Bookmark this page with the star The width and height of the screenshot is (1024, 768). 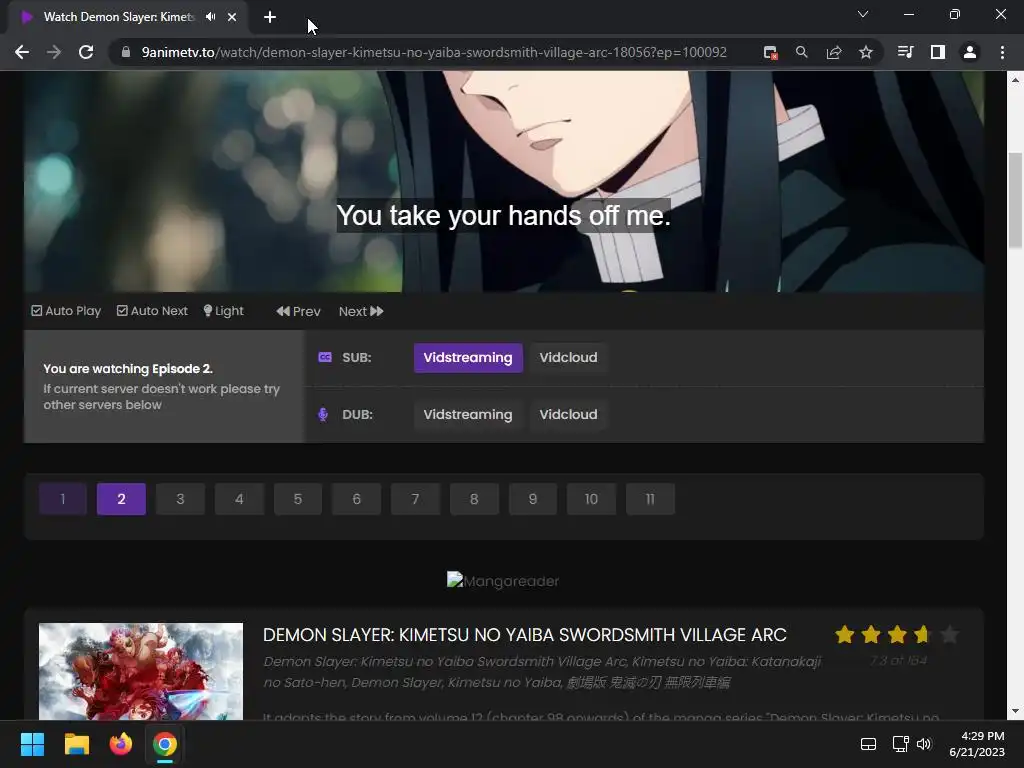[866, 52]
